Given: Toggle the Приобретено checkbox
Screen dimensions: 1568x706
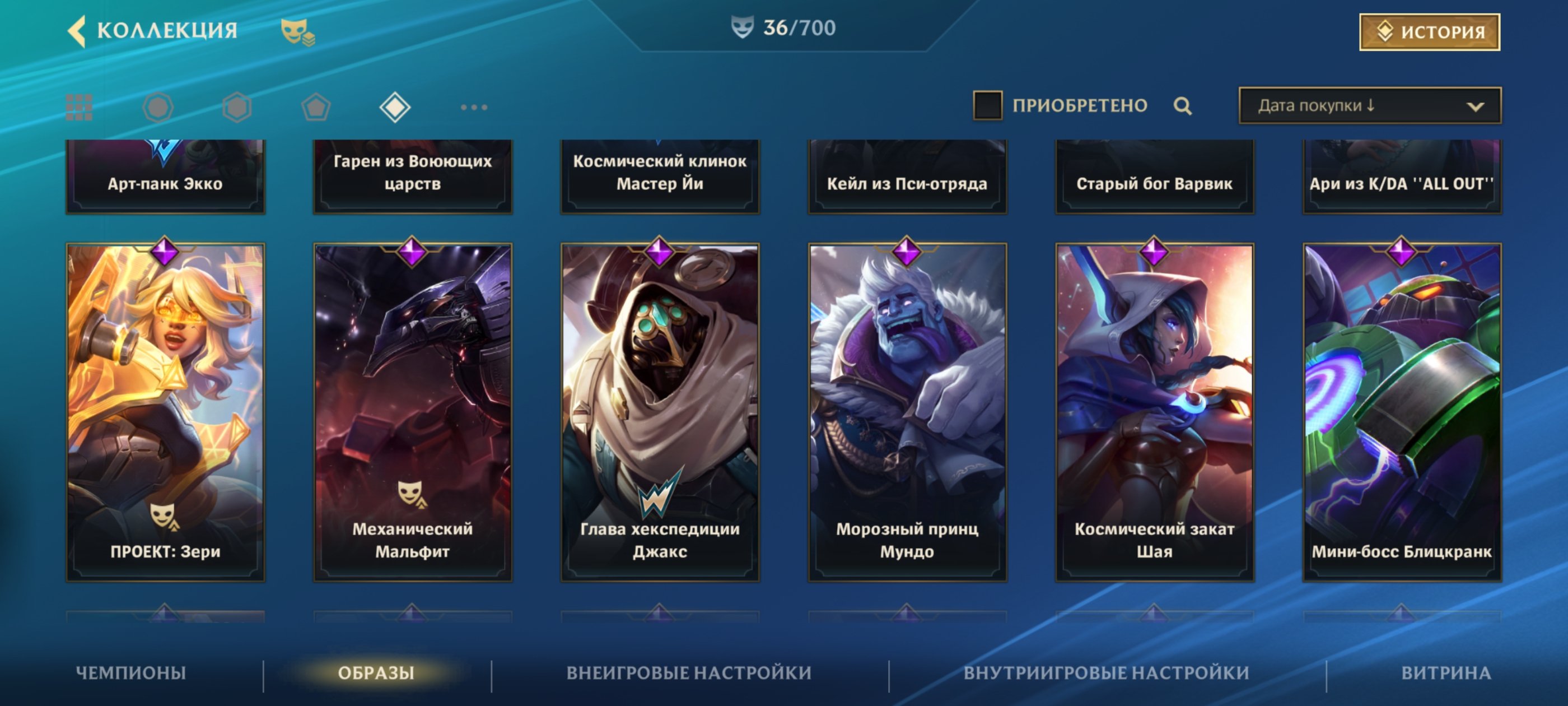Looking at the screenshot, I should [x=987, y=105].
